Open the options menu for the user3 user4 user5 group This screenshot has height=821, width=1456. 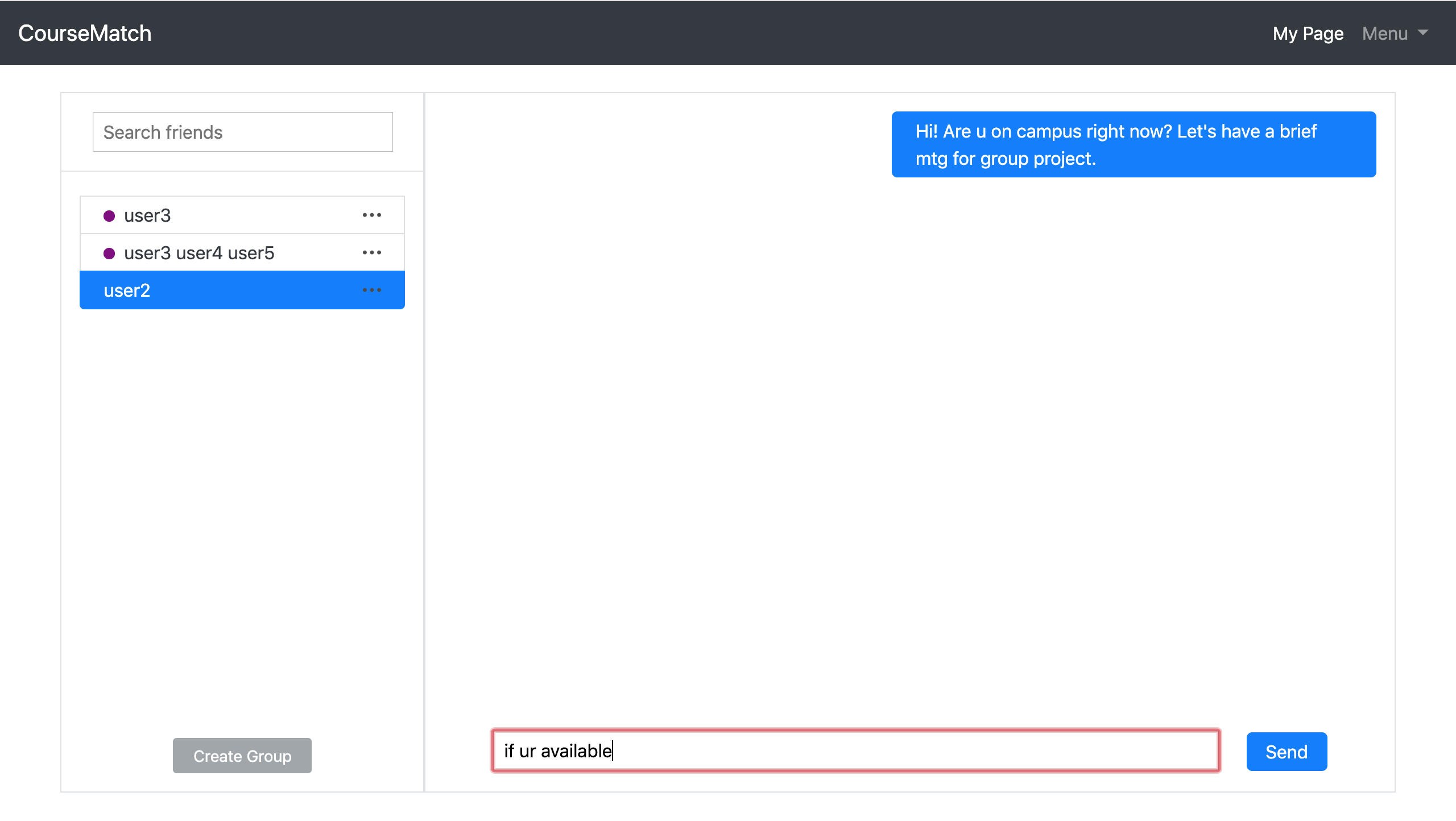pyautogui.click(x=372, y=252)
